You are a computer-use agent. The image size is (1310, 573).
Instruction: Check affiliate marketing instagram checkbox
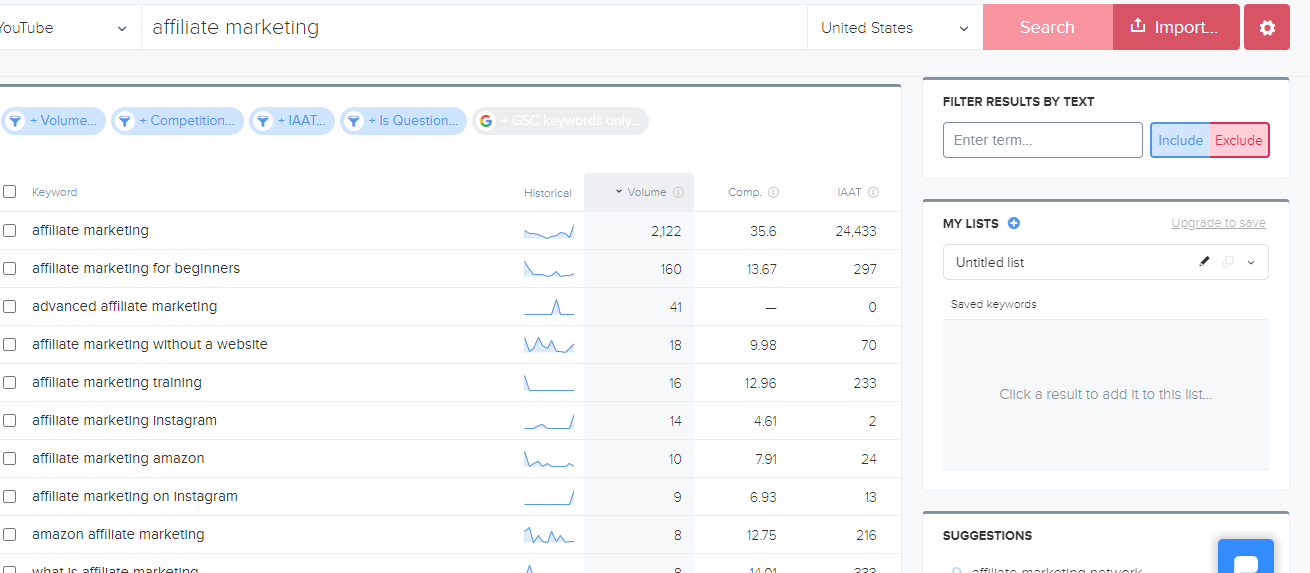click(10, 420)
